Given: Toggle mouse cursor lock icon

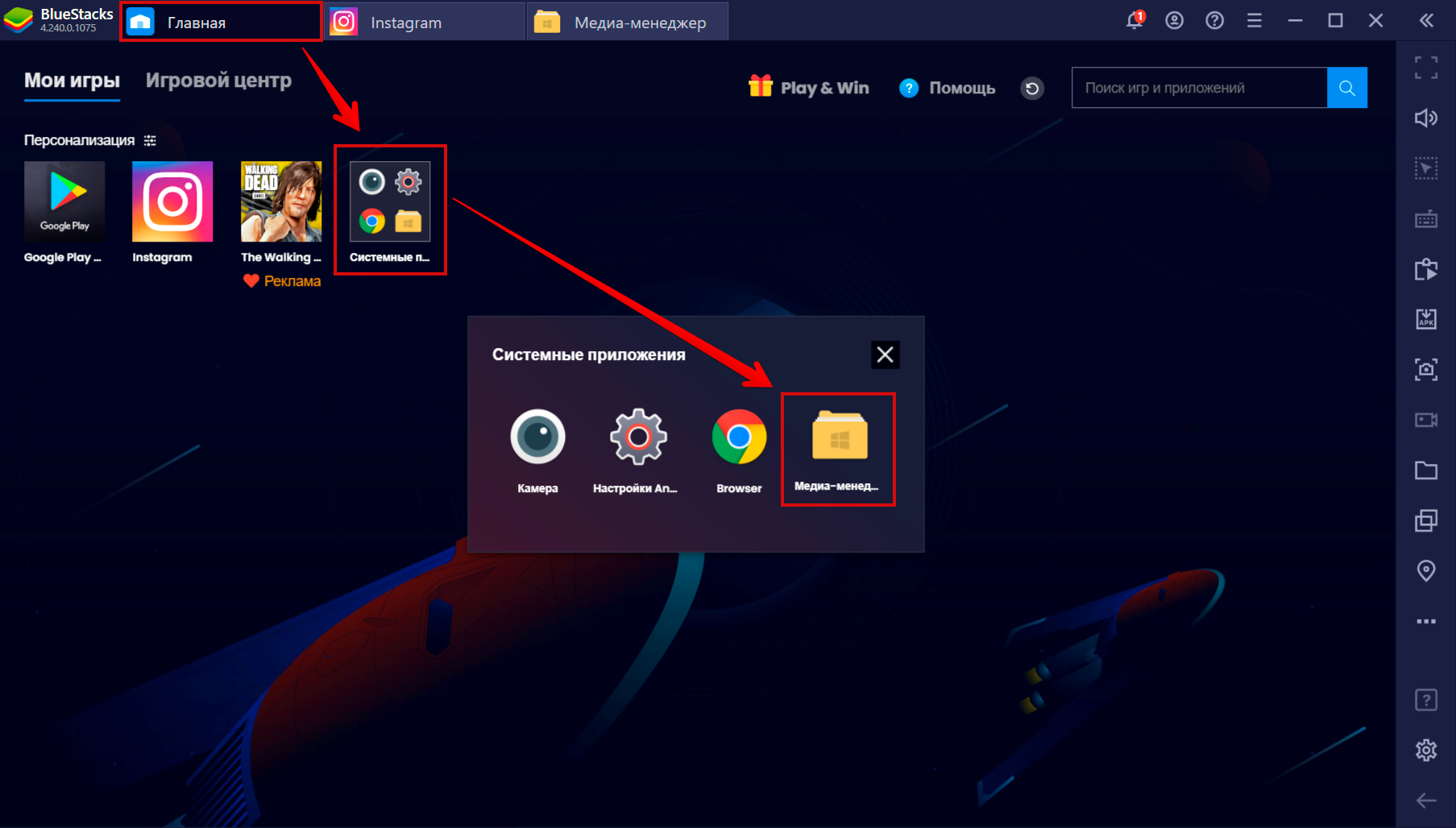Looking at the screenshot, I should [x=1426, y=168].
